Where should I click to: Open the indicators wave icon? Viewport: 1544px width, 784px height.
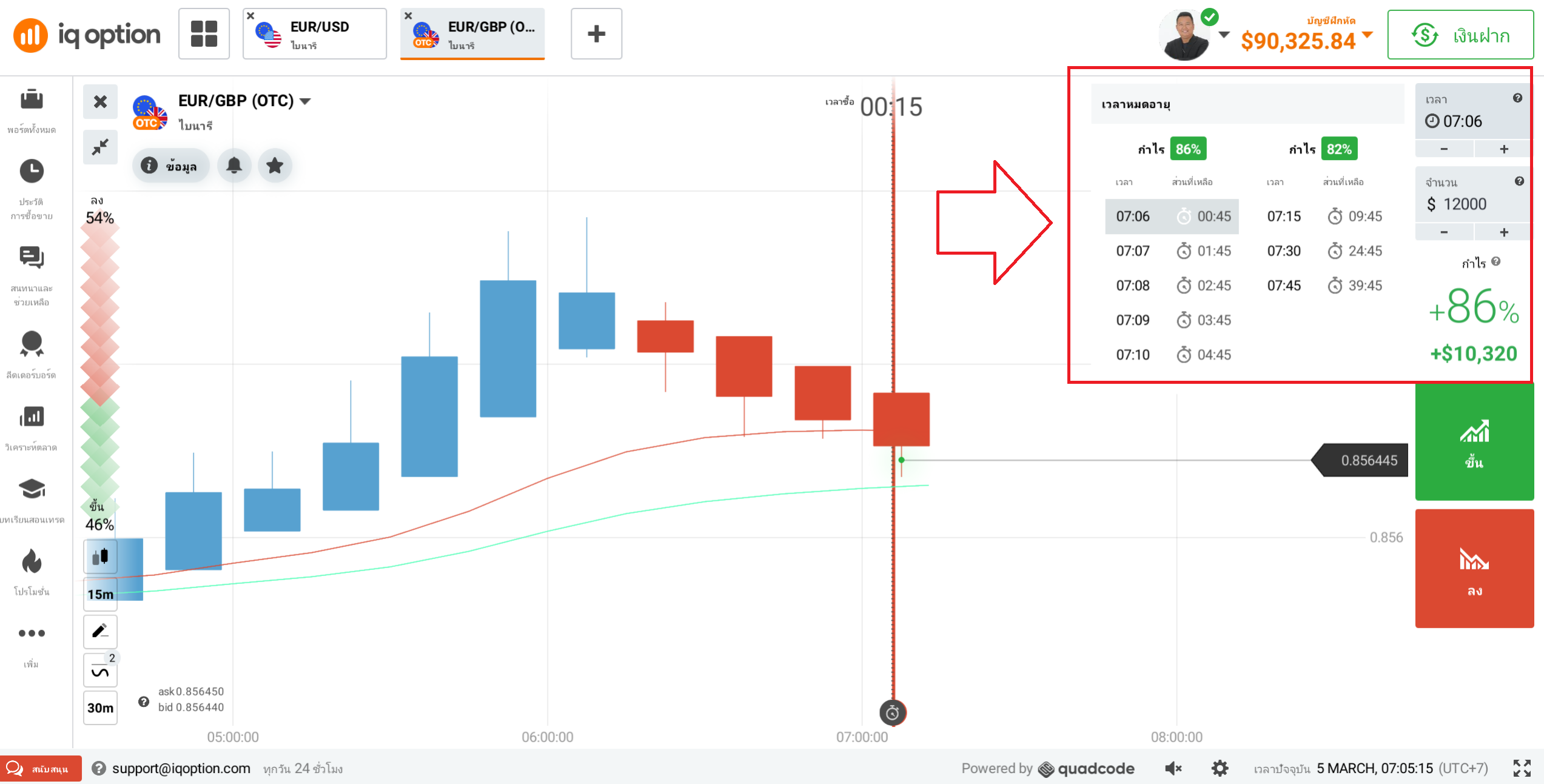[x=100, y=671]
